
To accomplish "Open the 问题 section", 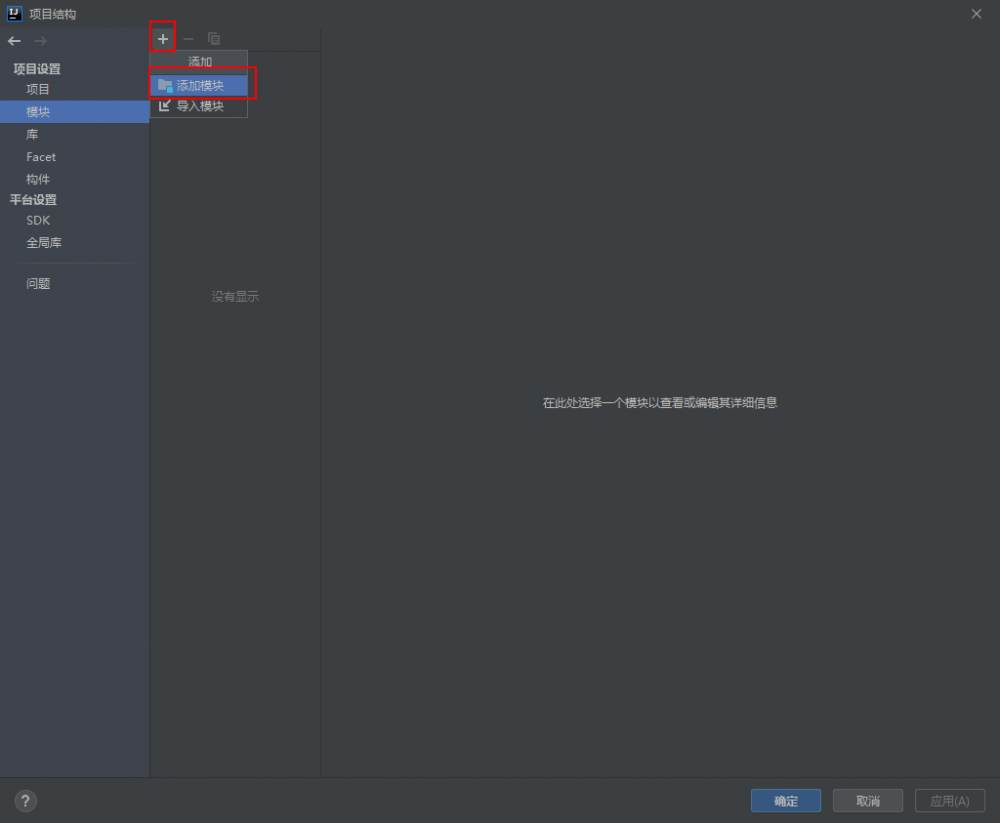I will coord(38,283).
